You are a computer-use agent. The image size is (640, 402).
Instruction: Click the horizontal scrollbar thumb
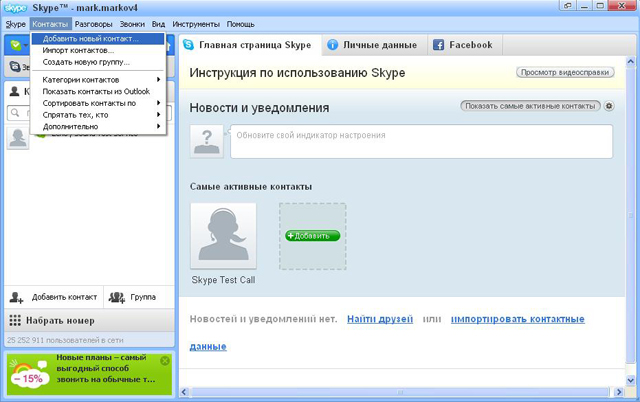click(401, 392)
